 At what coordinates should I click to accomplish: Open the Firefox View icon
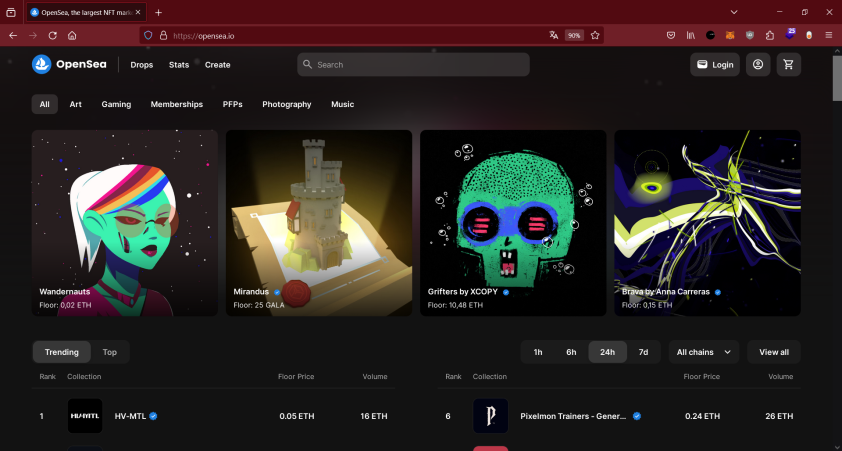tap(11, 12)
